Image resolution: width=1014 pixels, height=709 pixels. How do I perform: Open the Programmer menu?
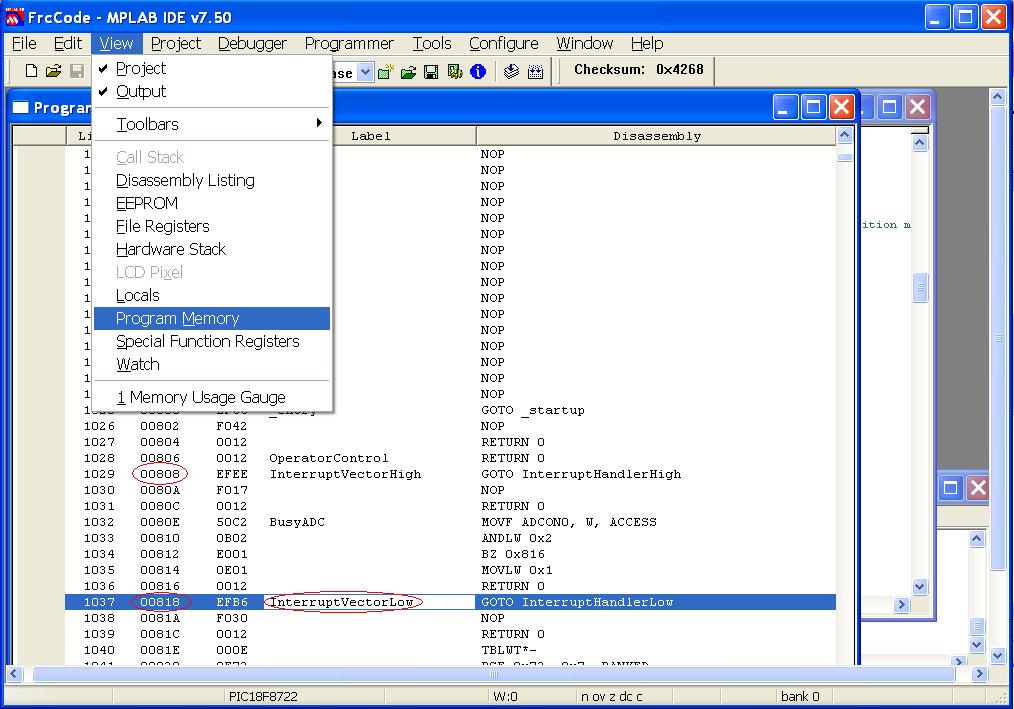(349, 43)
